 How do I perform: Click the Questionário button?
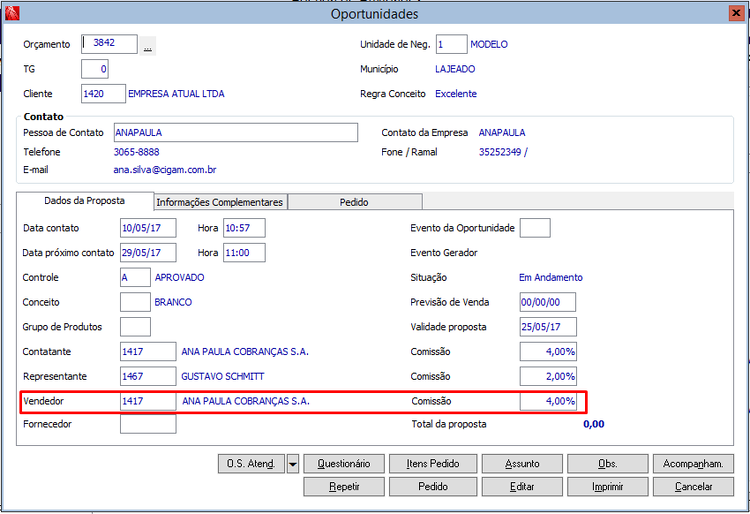click(344, 464)
